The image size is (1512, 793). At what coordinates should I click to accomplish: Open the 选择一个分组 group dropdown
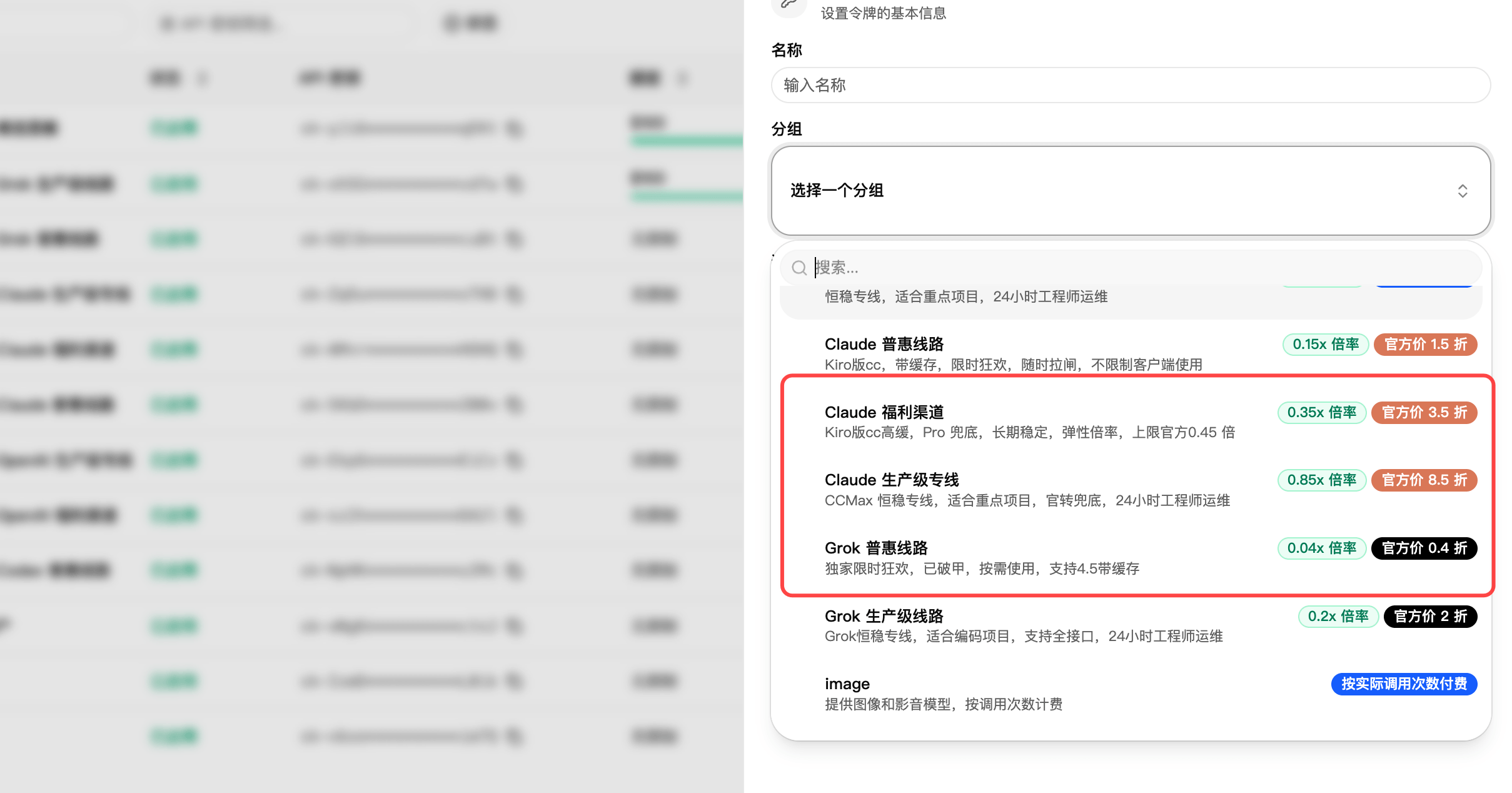pos(1131,191)
